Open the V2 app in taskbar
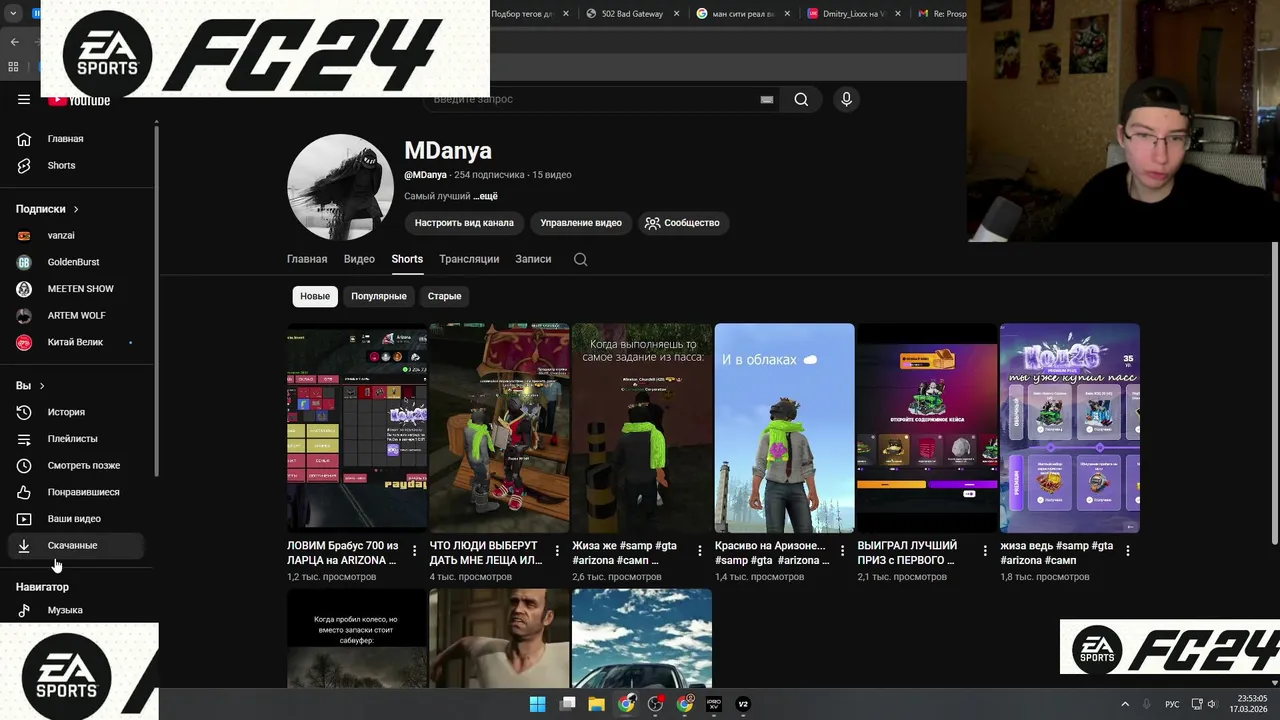 pos(743,704)
